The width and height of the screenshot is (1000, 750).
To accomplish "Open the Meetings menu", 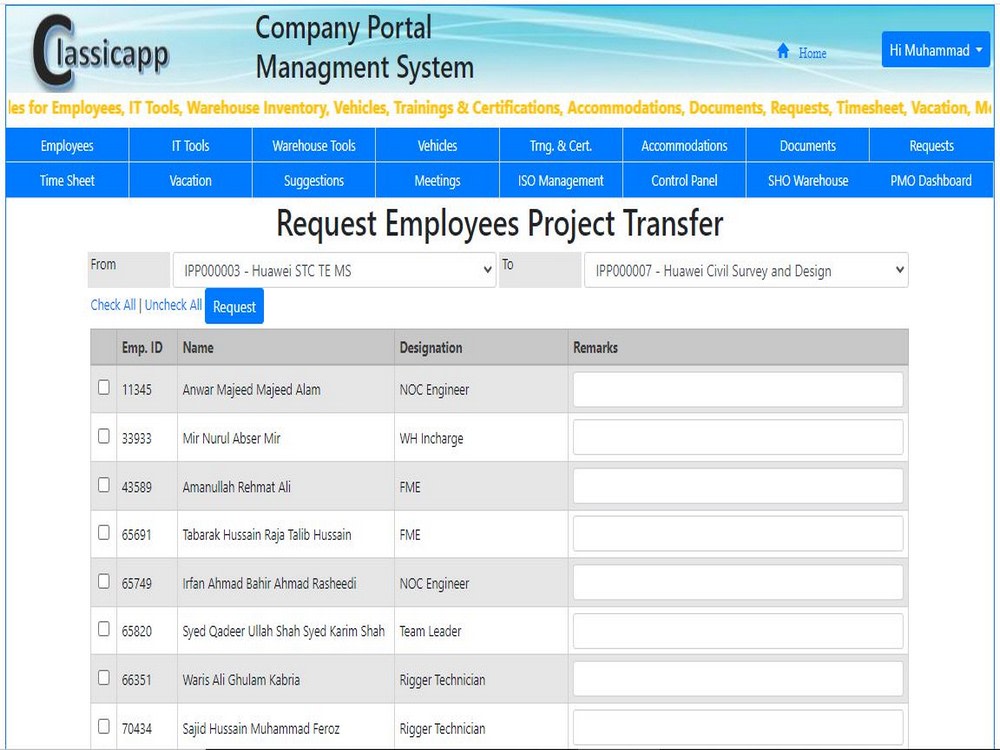I will (438, 180).
